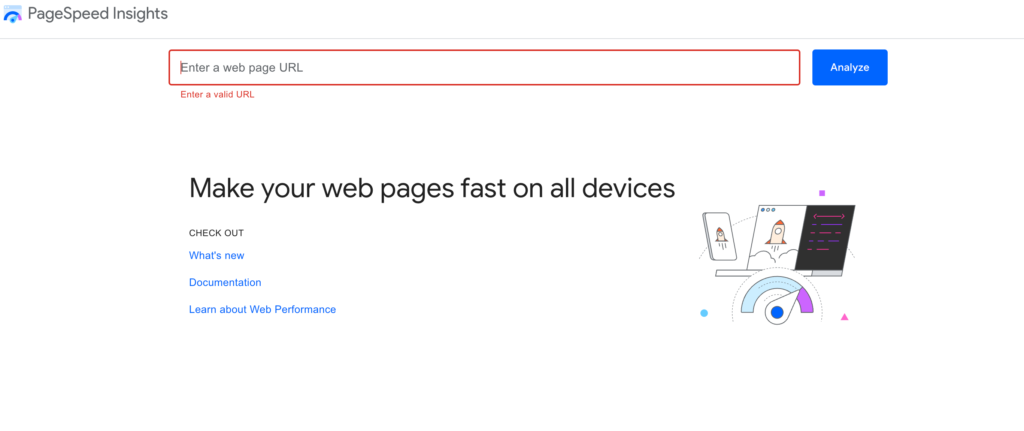Click the phone rocket illustration icon
The image size is (1024, 431).
[x=720, y=238]
